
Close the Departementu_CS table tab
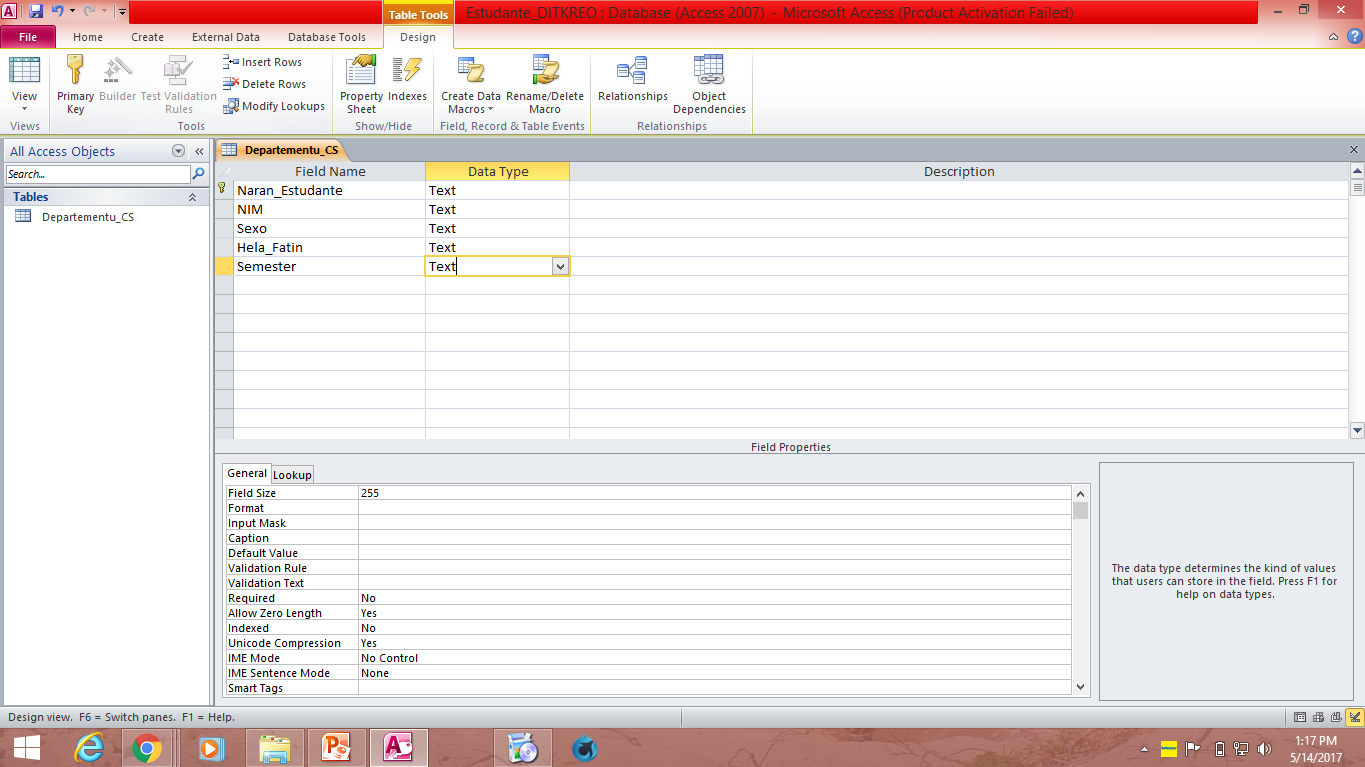click(1354, 150)
